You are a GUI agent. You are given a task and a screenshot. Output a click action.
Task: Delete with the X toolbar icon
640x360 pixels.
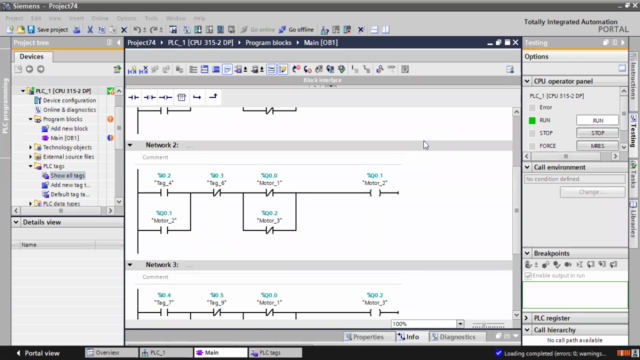tap(124, 30)
